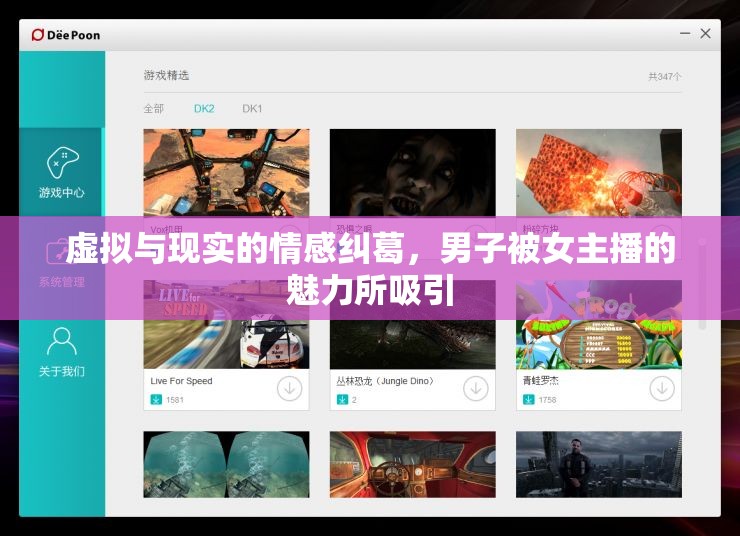The width and height of the screenshot is (740, 536).
Task: Click the download count icon beside 2
Action: coord(342,400)
